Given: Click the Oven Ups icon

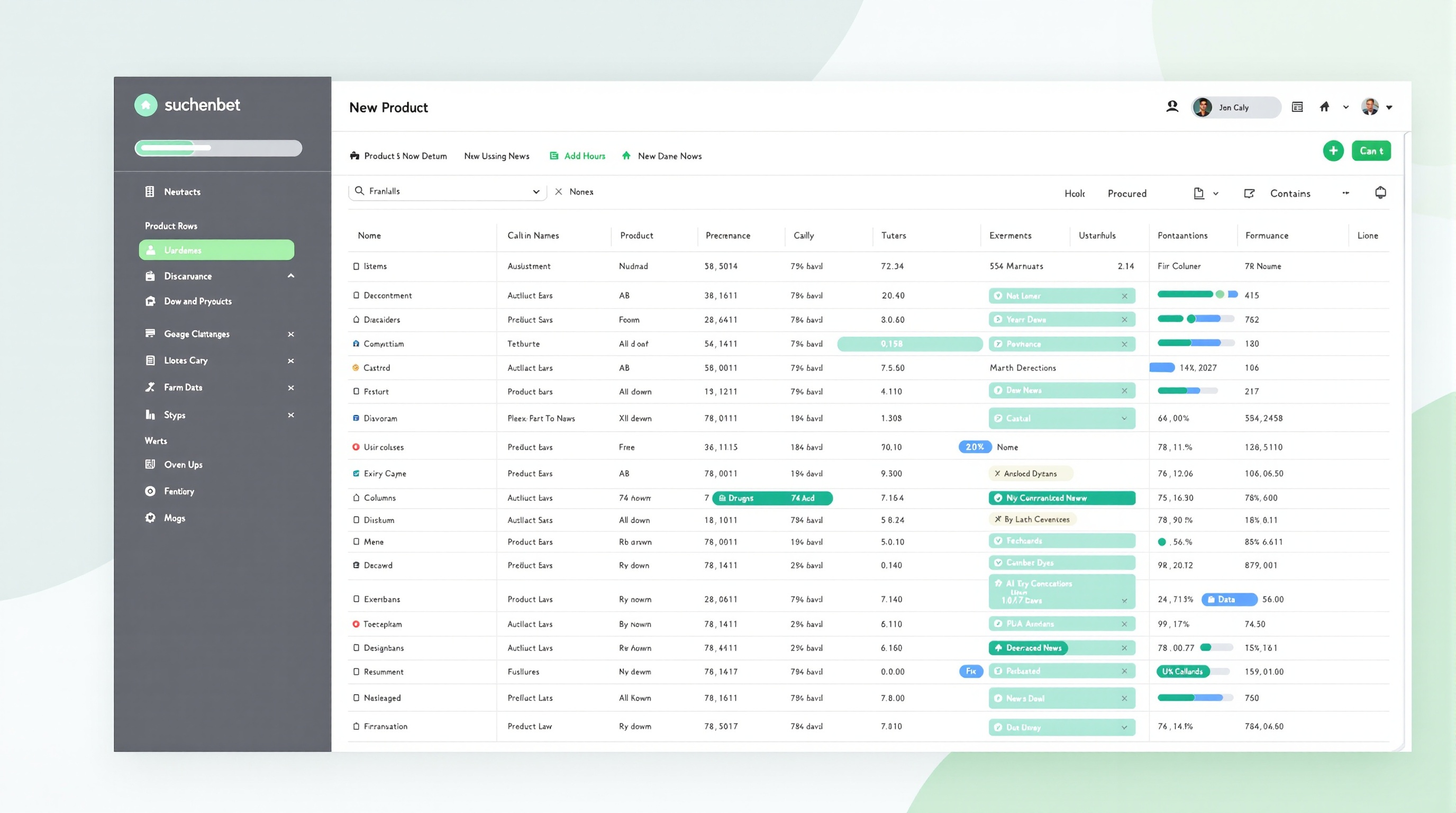Looking at the screenshot, I should click(150, 464).
